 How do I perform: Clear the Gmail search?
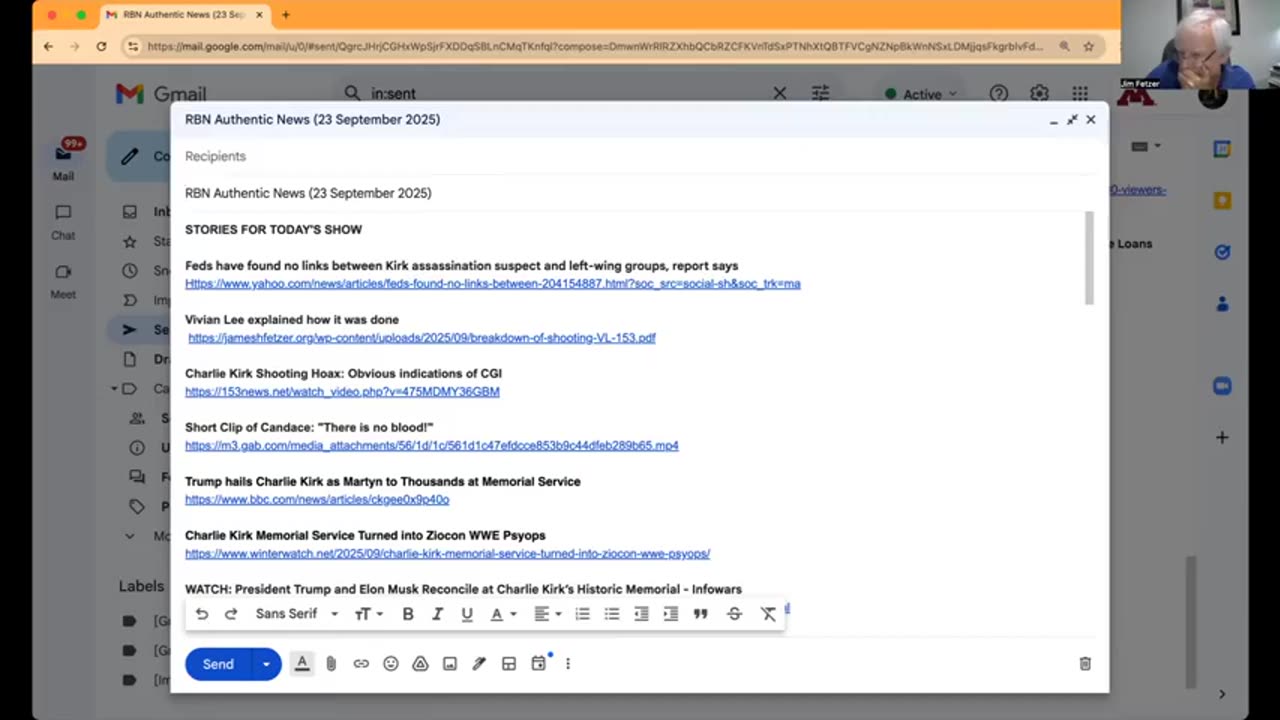coord(779,94)
